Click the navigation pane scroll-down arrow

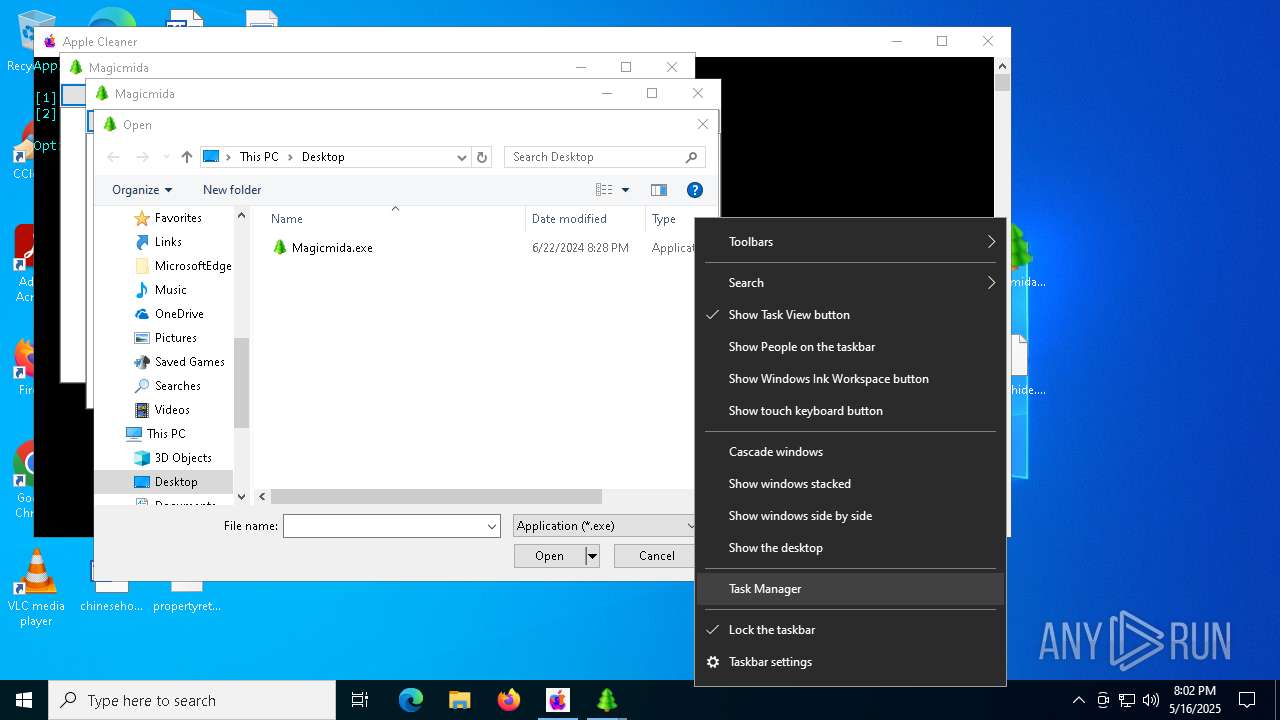pyautogui.click(x=241, y=497)
